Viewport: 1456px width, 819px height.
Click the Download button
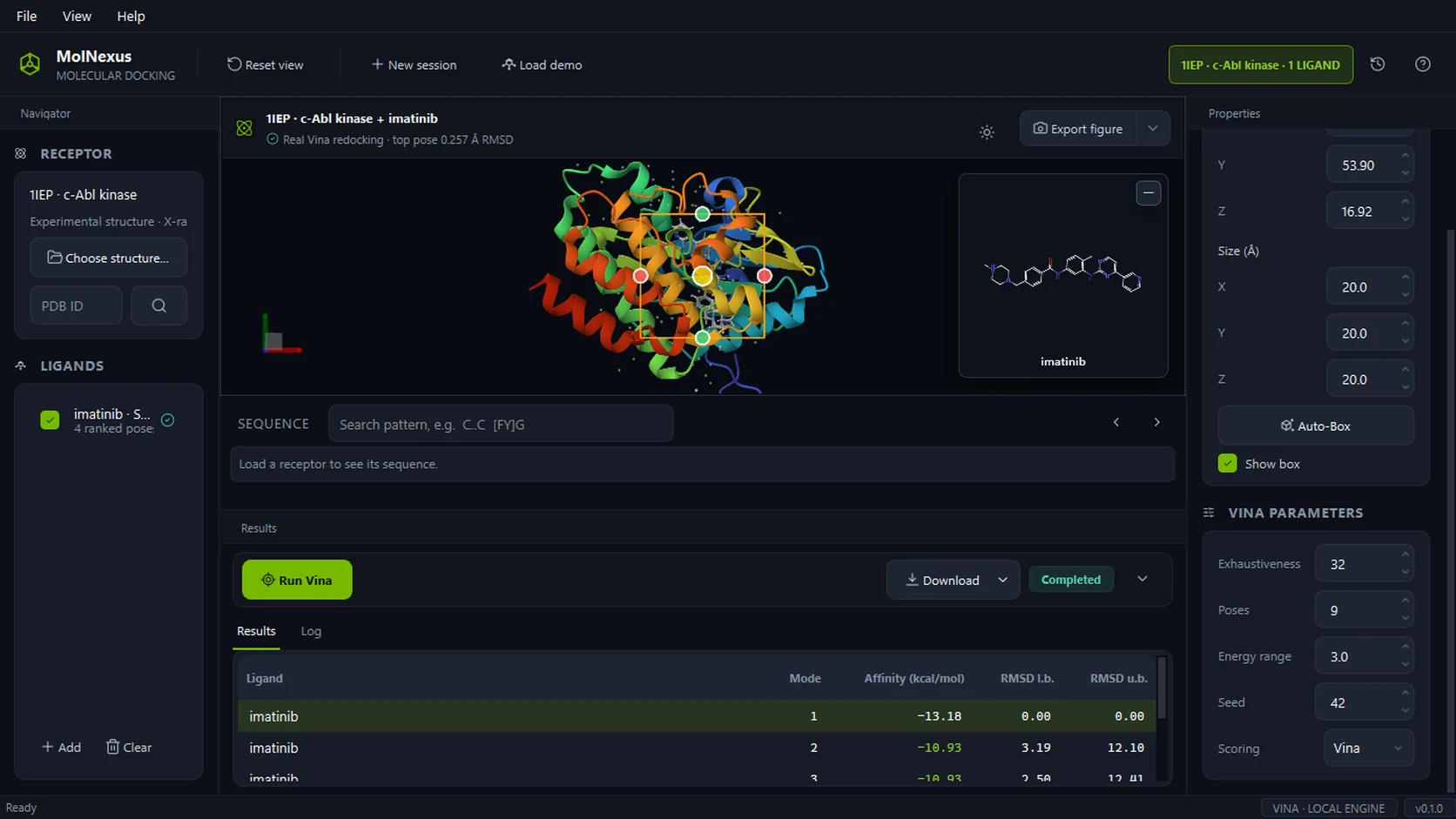coord(942,580)
